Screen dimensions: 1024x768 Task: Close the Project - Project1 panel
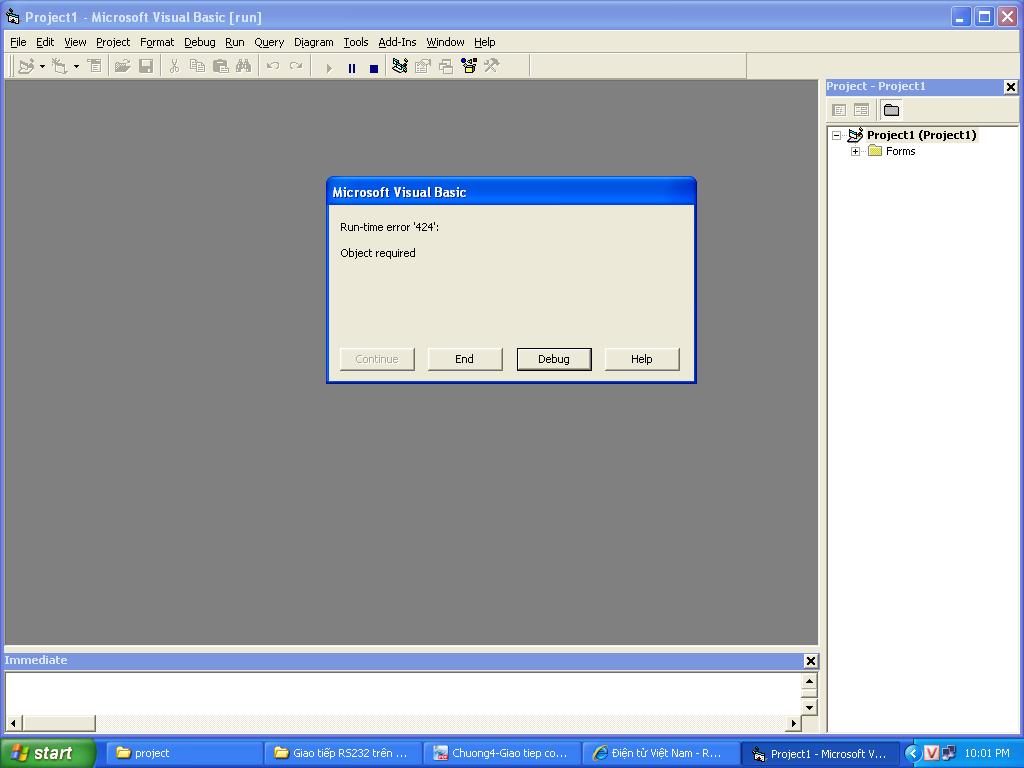coord(1010,87)
